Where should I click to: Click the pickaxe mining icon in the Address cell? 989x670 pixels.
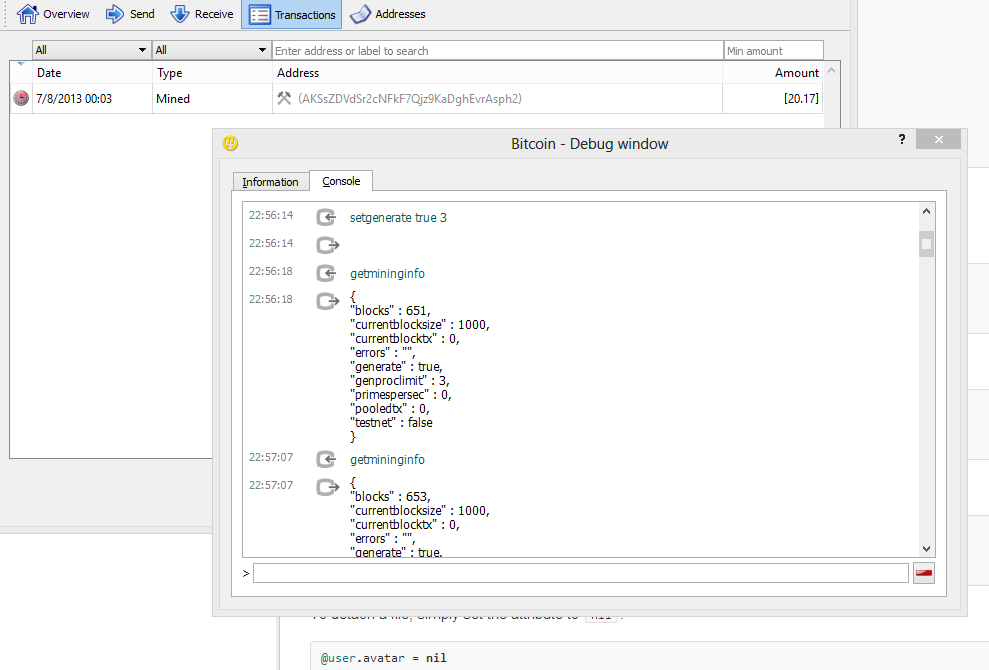pyautogui.click(x=284, y=98)
